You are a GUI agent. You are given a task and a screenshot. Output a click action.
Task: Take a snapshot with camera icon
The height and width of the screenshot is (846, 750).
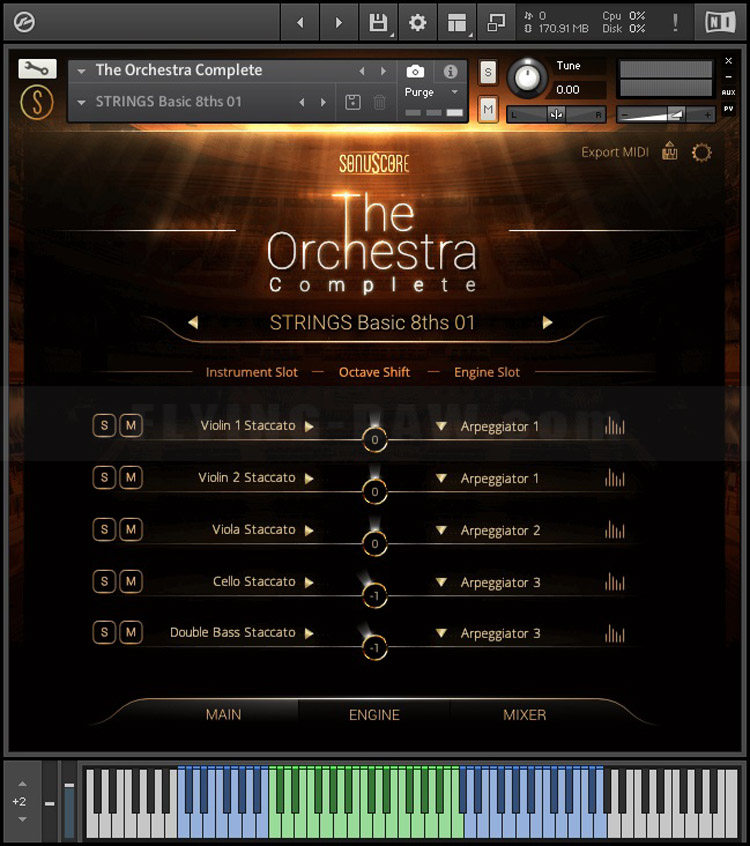pyautogui.click(x=415, y=71)
